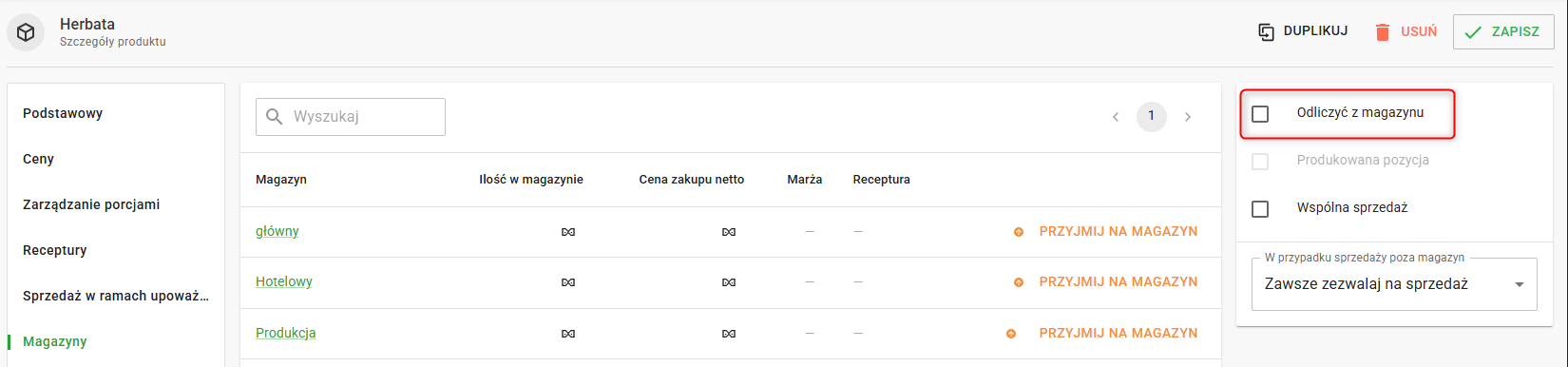Click PRZYJMIJ NA MAGAZYN for Produkcja
Image resolution: width=1568 pixels, height=367 pixels.
[x=1119, y=333]
